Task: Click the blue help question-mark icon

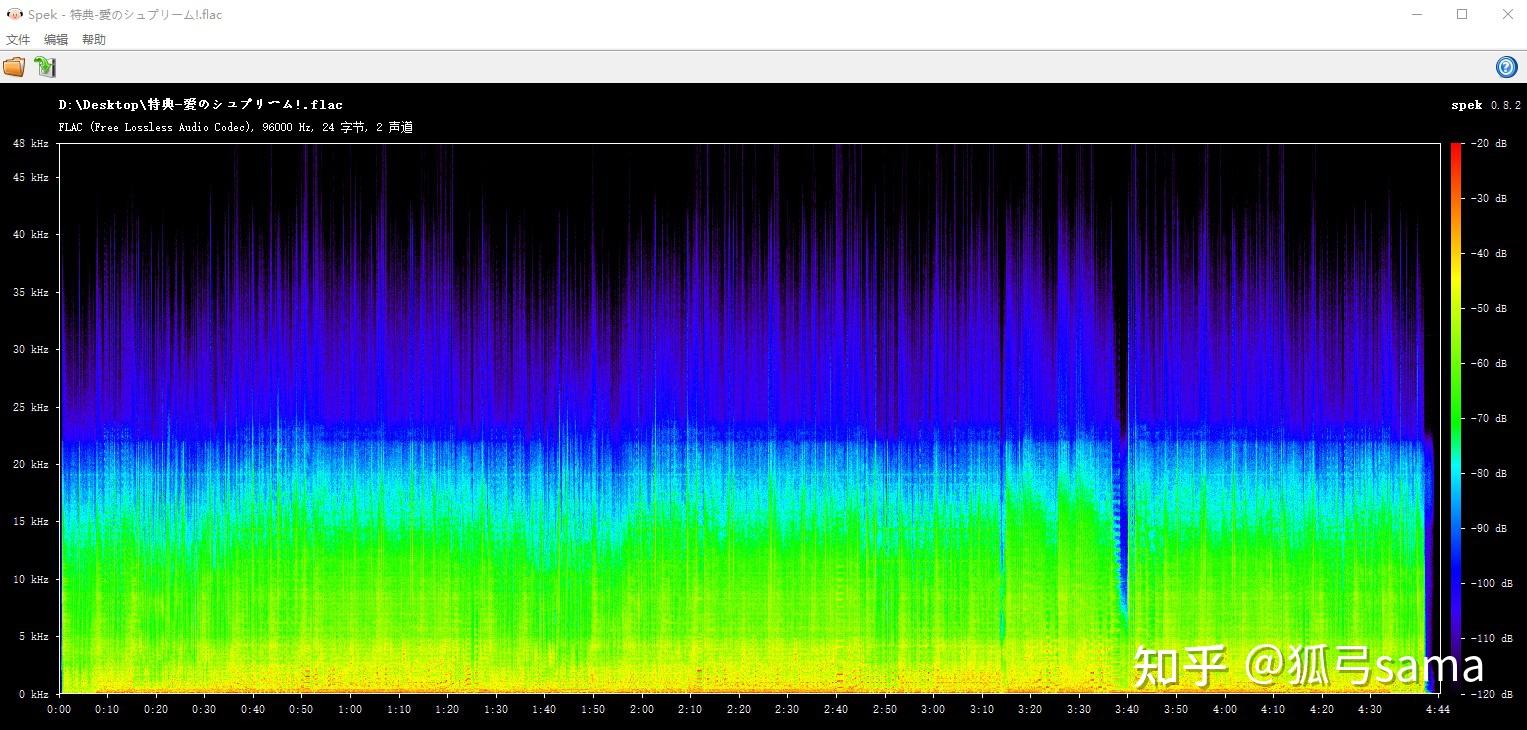Action: click(1506, 67)
